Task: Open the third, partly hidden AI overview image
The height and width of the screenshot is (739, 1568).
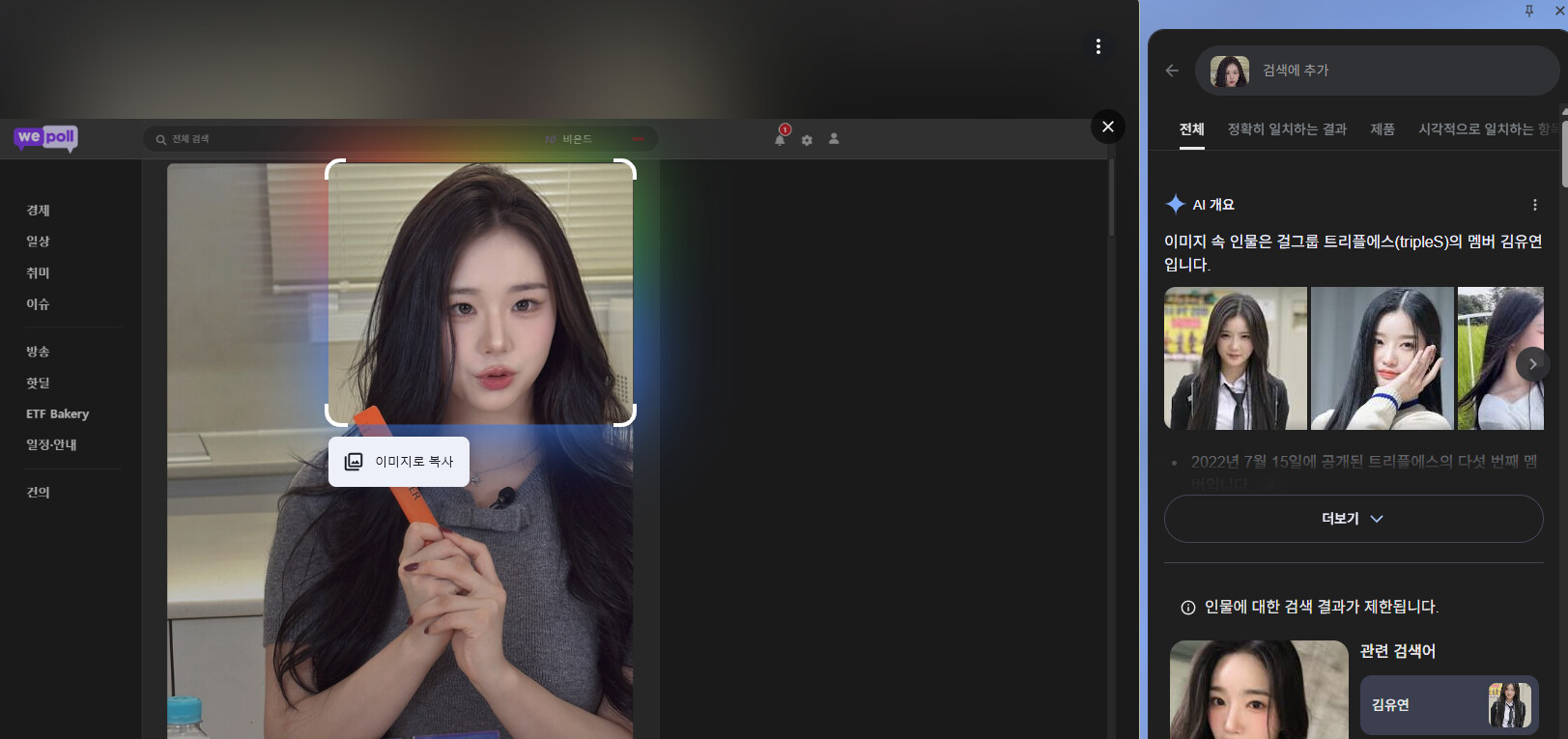Action: 1500,358
